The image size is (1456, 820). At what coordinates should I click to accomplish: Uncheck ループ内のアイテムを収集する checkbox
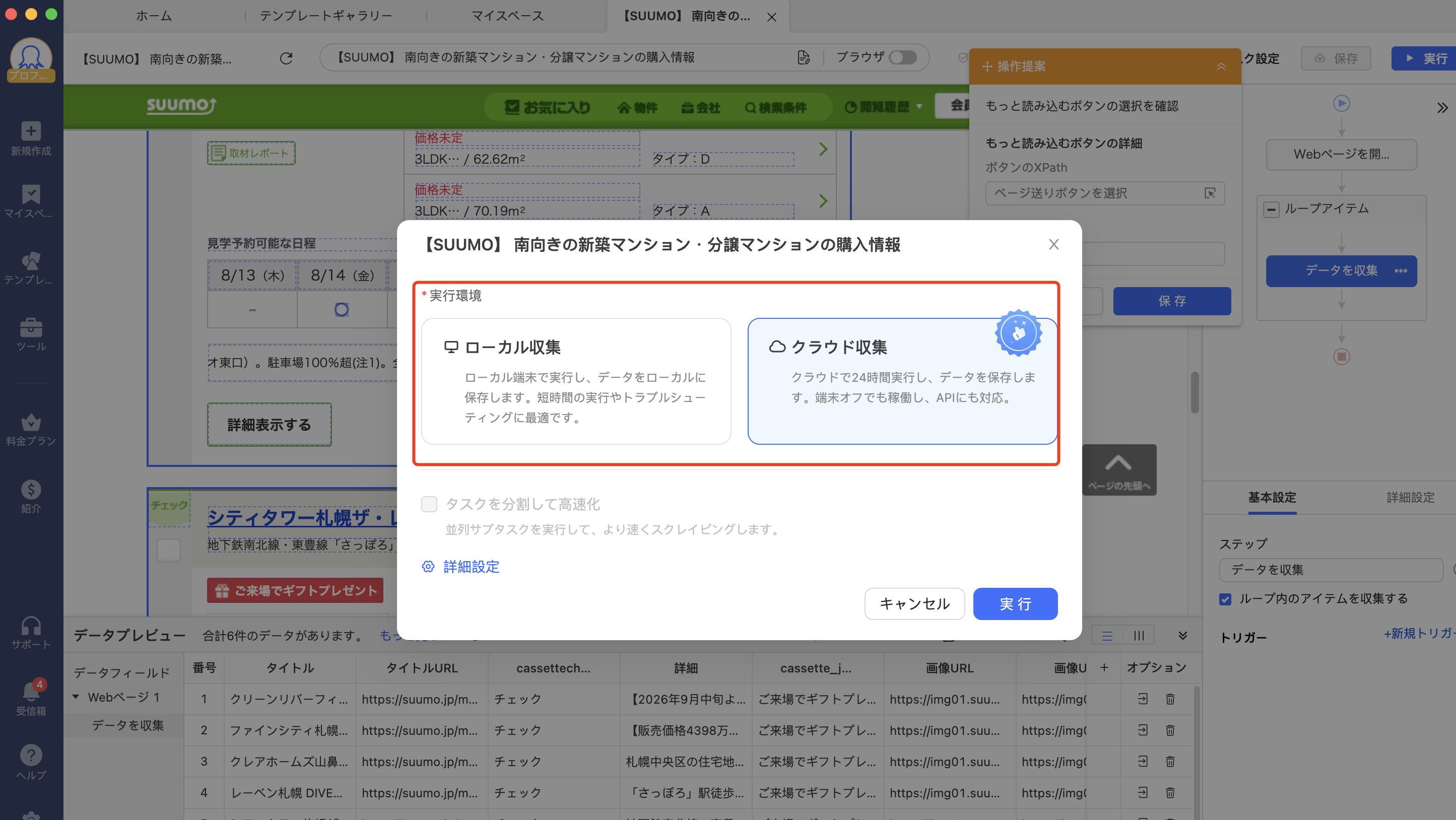click(x=1225, y=598)
